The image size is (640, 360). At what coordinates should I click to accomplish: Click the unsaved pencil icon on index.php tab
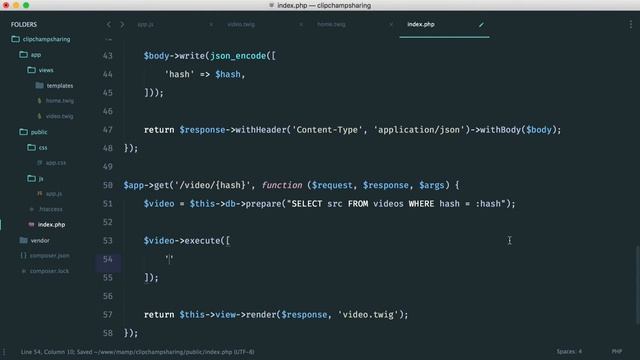click(481, 25)
